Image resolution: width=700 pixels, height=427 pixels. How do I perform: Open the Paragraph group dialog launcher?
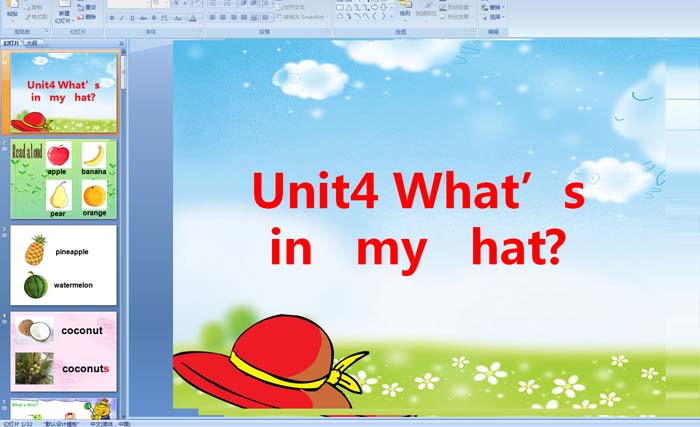329,31
